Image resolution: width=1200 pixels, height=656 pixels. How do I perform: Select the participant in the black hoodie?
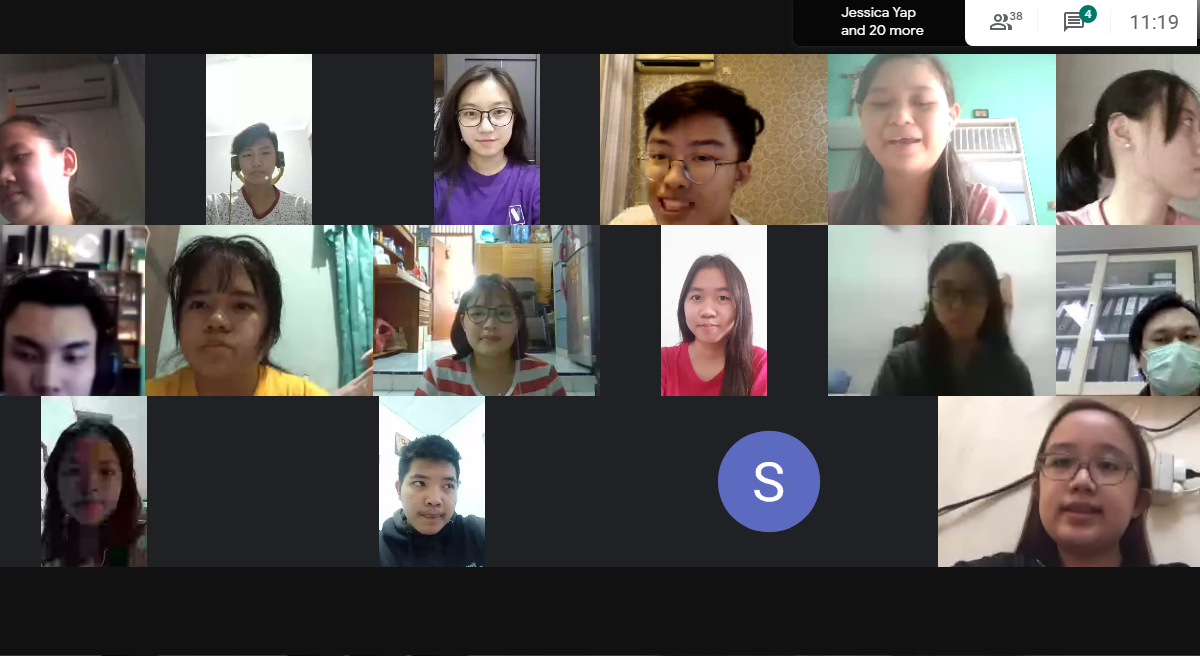432,481
